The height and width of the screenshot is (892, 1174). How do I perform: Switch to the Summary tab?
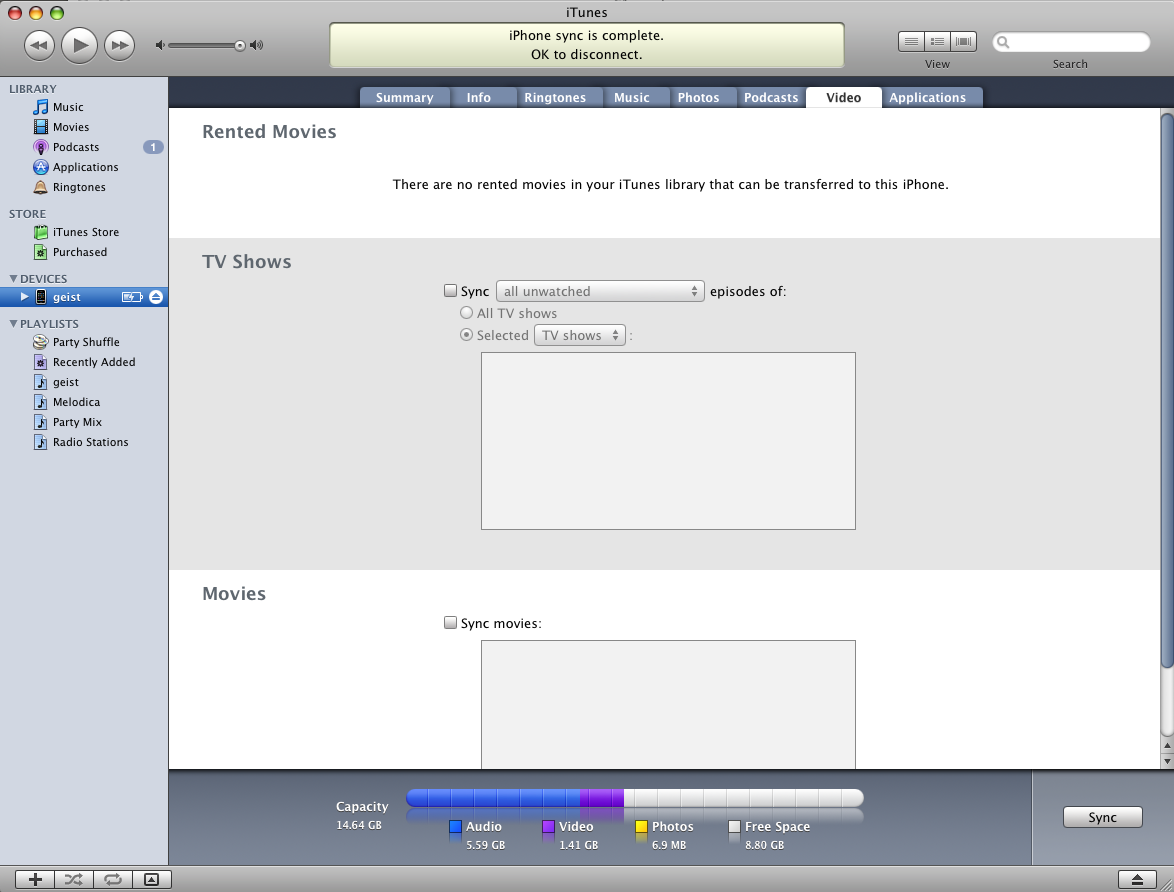click(x=404, y=97)
